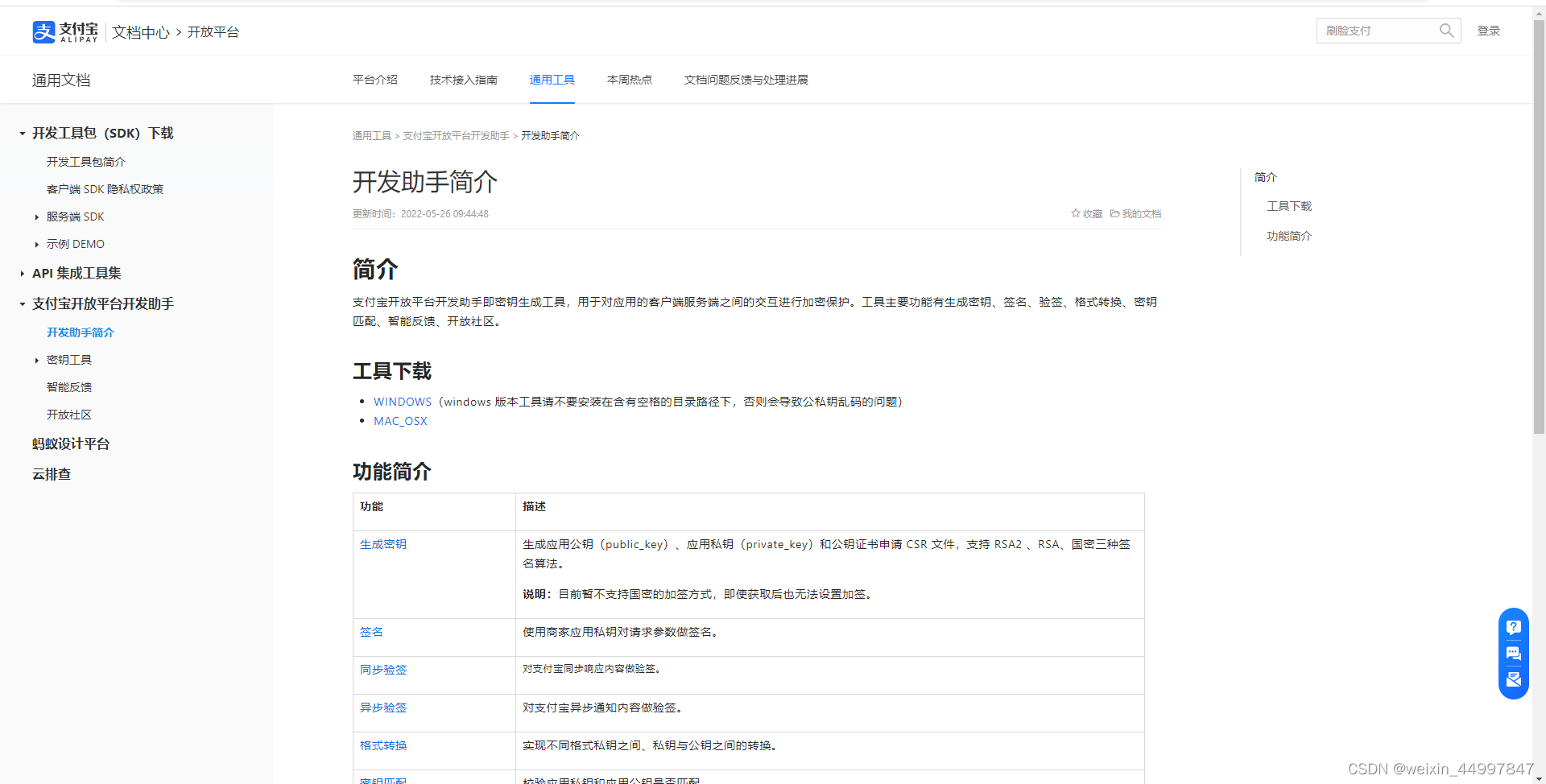
Task: Select the 通用工具 tab
Action: [x=552, y=80]
